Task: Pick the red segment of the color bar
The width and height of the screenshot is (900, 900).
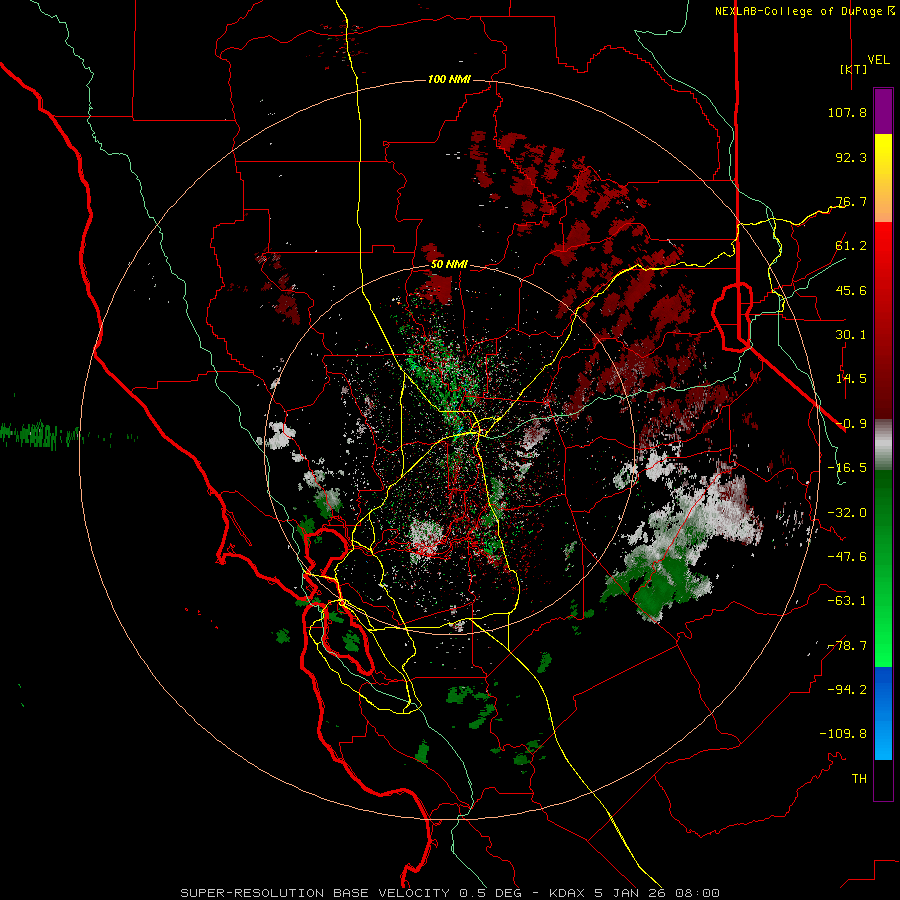Action: click(x=883, y=320)
